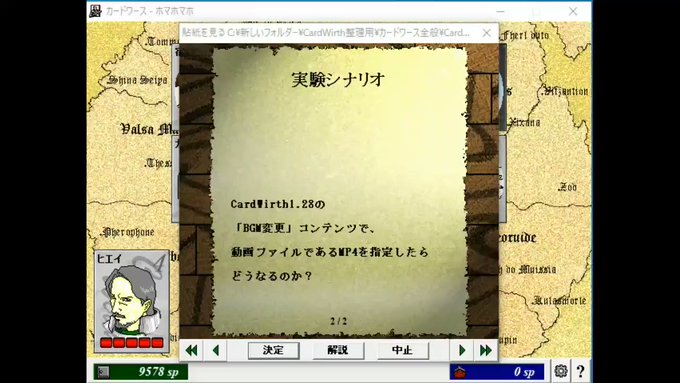
Task: Open the 解説 description button
Action: point(338,350)
